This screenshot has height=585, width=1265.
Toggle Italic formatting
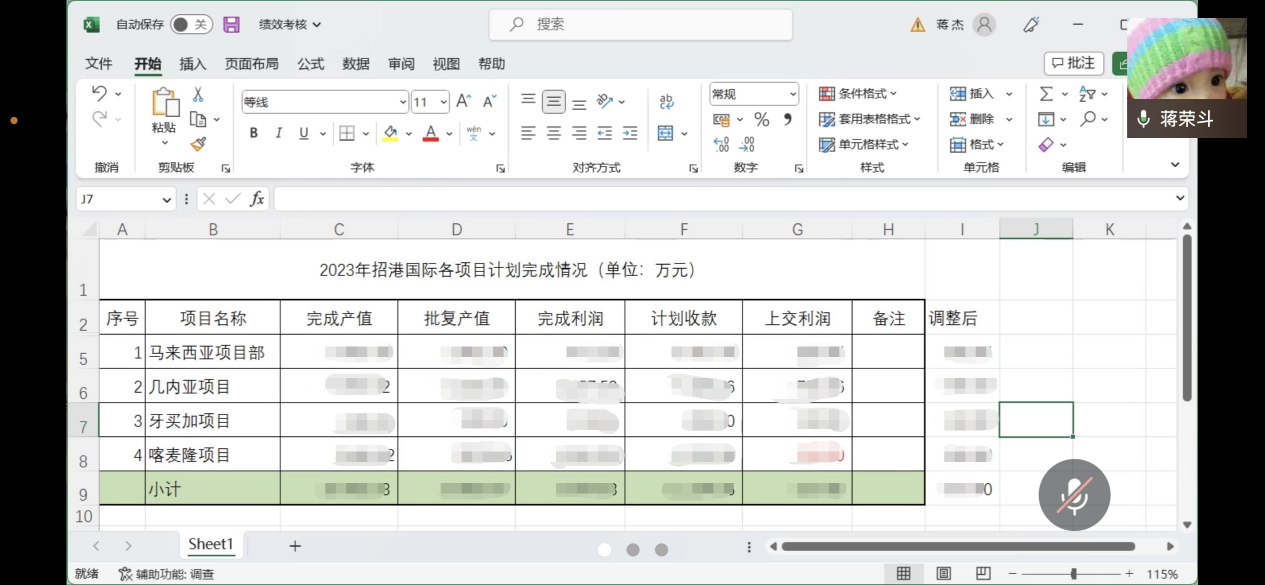pyautogui.click(x=279, y=133)
